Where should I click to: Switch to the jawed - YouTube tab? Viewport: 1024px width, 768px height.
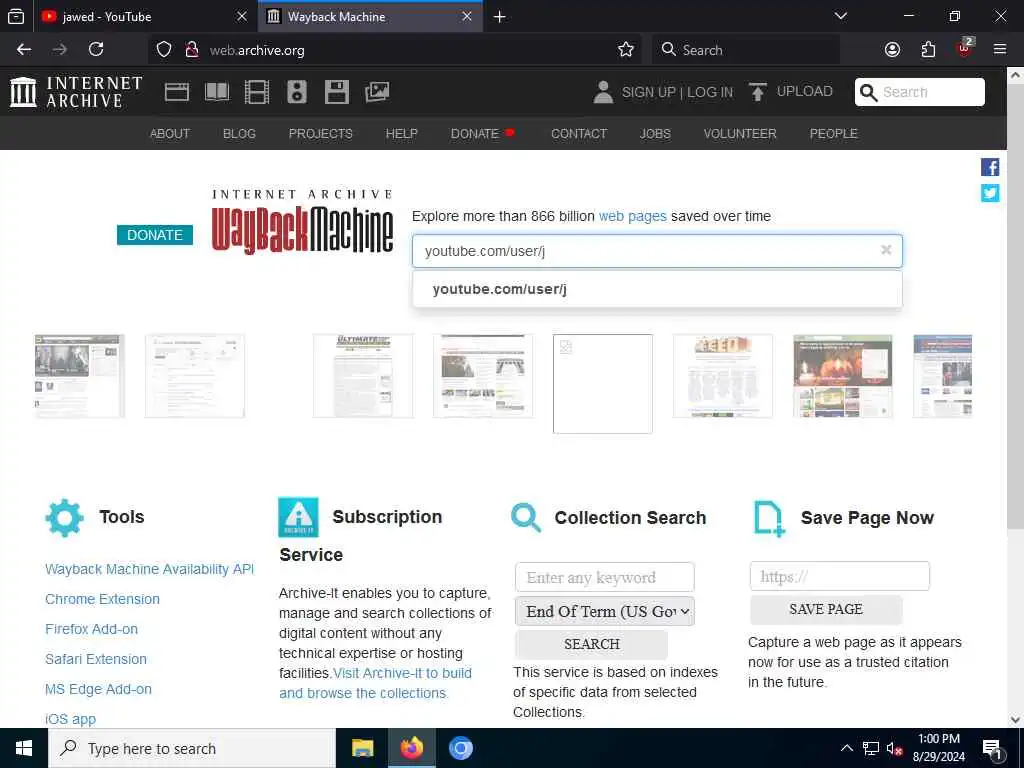tap(145, 16)
